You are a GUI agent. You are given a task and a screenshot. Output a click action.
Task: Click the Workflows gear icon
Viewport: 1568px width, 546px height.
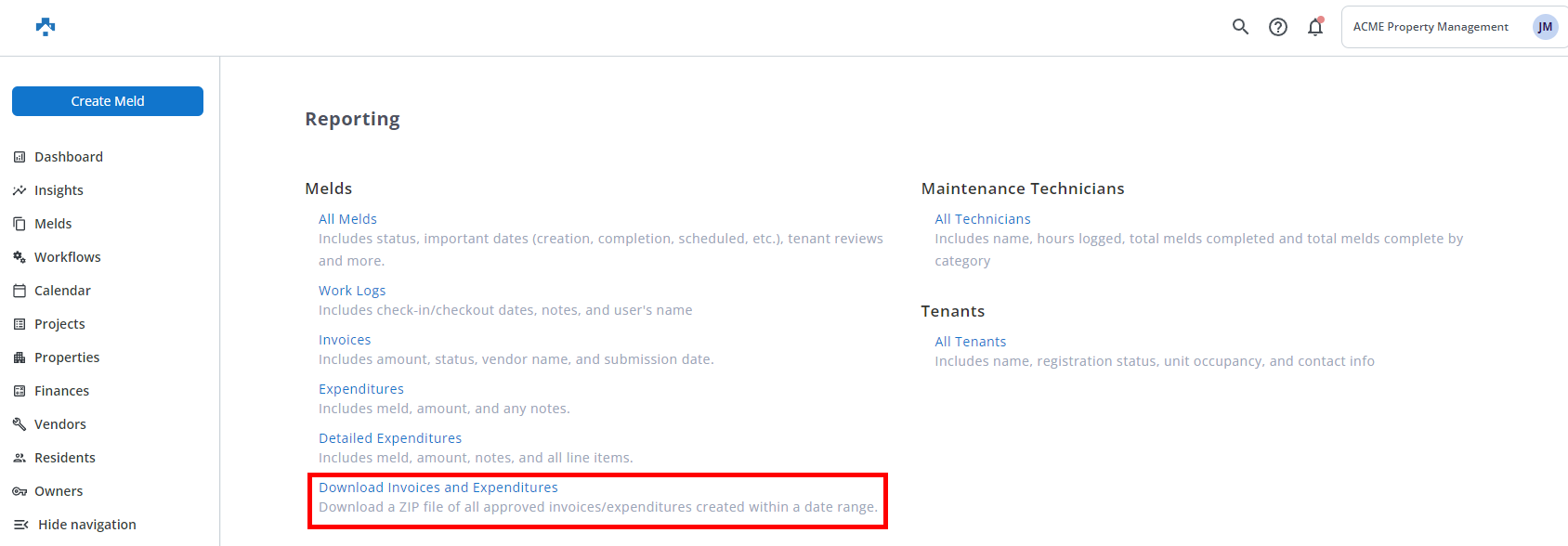pyautogui.click(x=20, y=257)
